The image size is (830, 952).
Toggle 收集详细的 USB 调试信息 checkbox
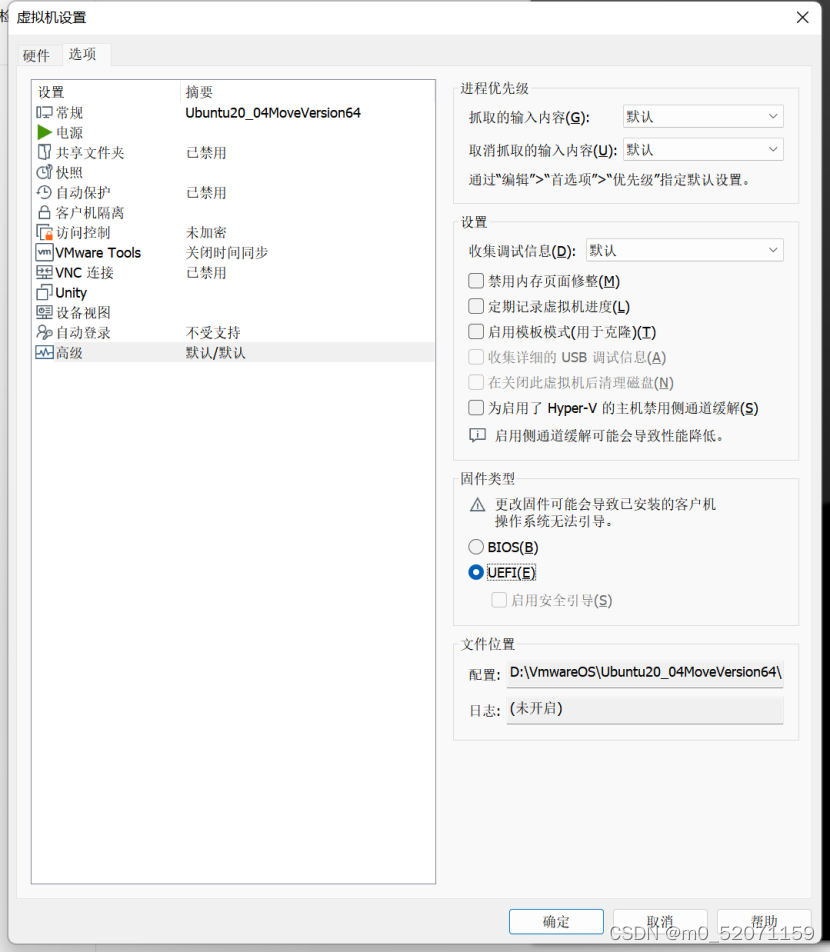click(476, 357)
